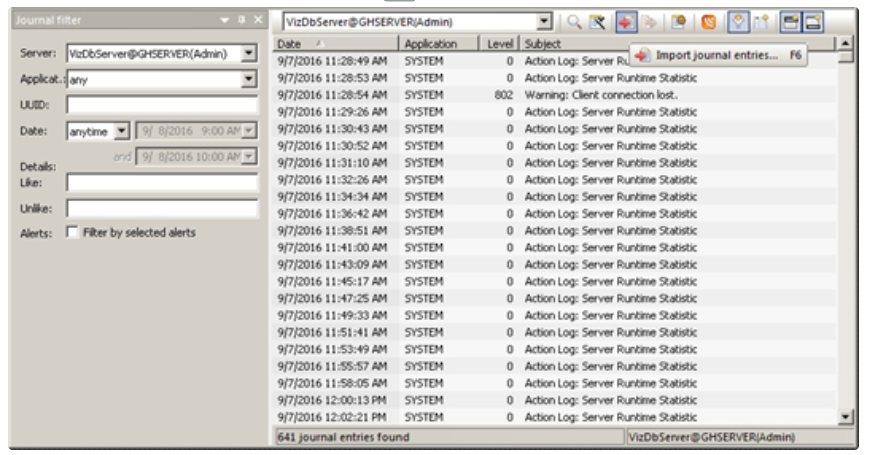Select the entry dated 9/7/2016 11:34:34 AM
Viewport: 883px width, 455px height.
(x=555, y=197)
